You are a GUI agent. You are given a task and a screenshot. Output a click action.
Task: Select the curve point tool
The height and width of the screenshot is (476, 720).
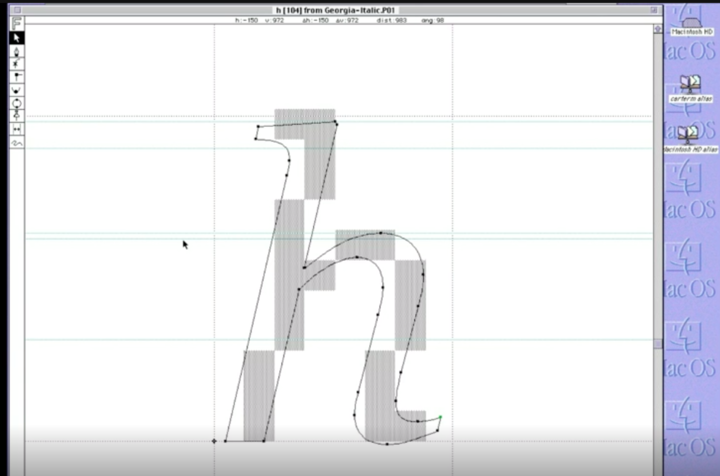(x=17, y=90)
